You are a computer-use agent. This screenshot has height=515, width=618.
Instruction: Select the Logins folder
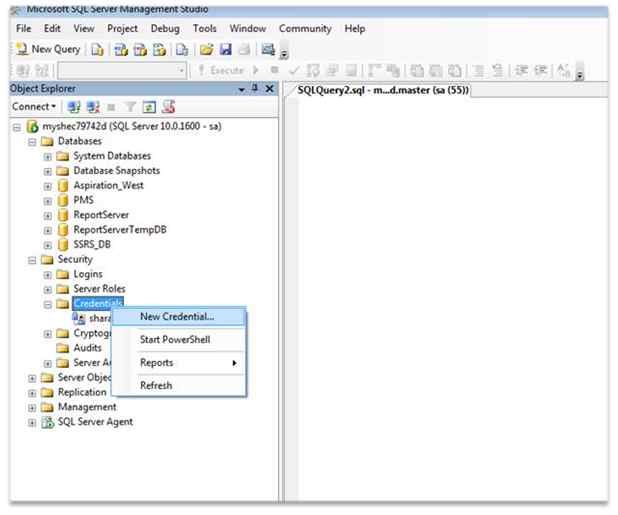click(x=88, y=274)
